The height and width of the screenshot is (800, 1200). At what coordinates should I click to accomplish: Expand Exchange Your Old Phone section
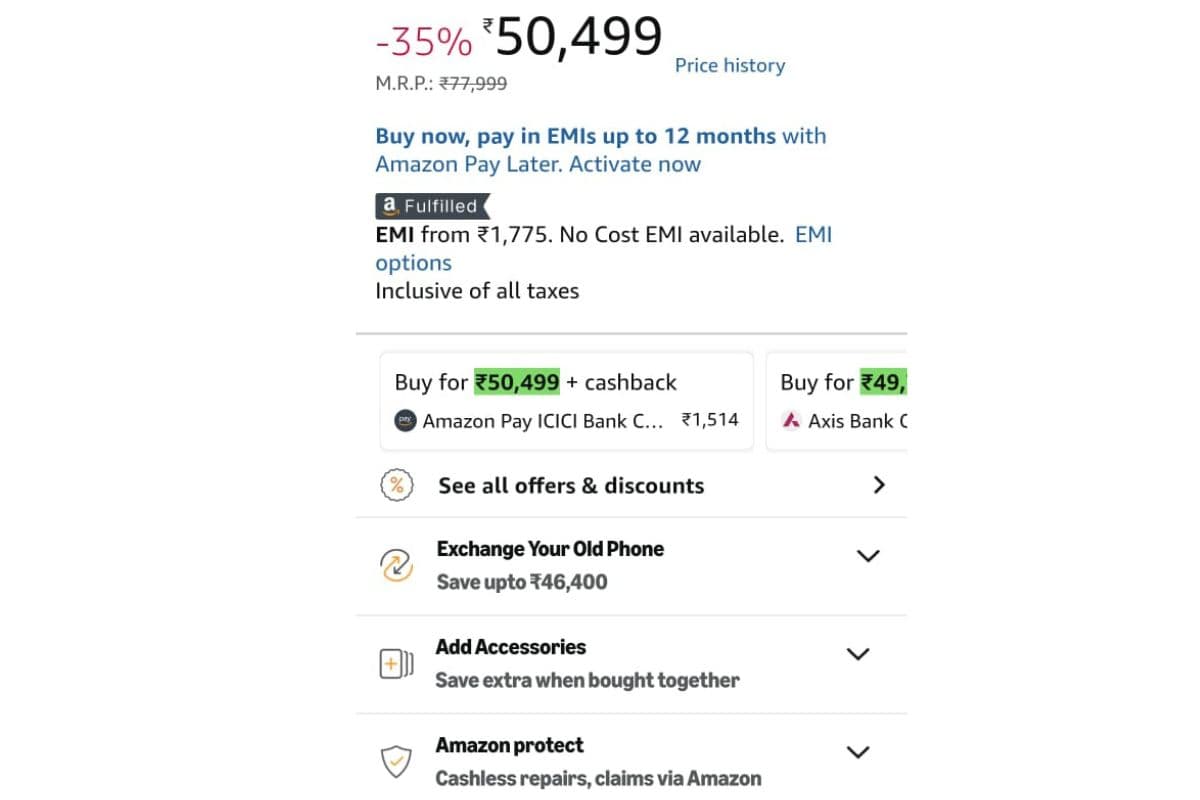pyautogui.click(x=868, y=556)
